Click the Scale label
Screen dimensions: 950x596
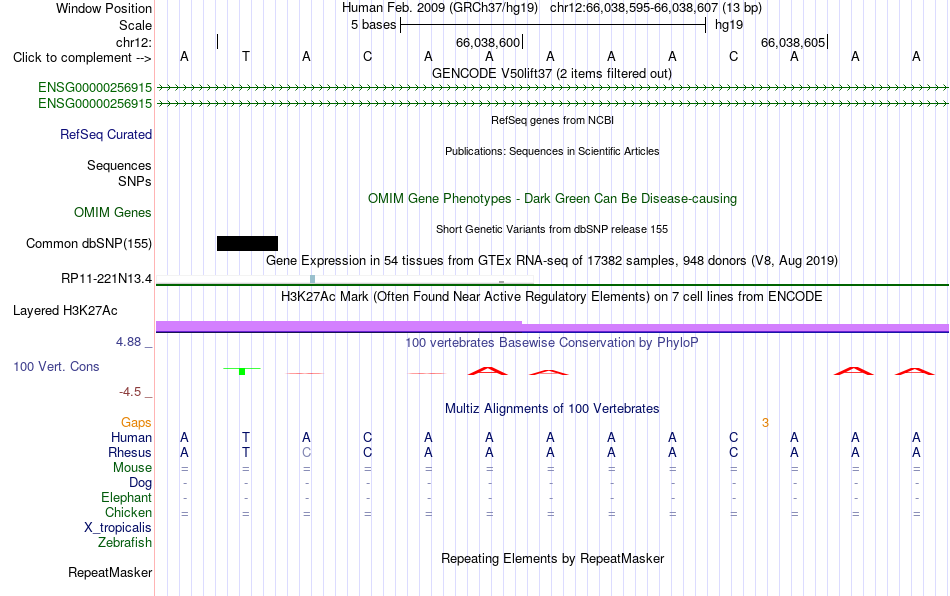(x=135, y=25)
